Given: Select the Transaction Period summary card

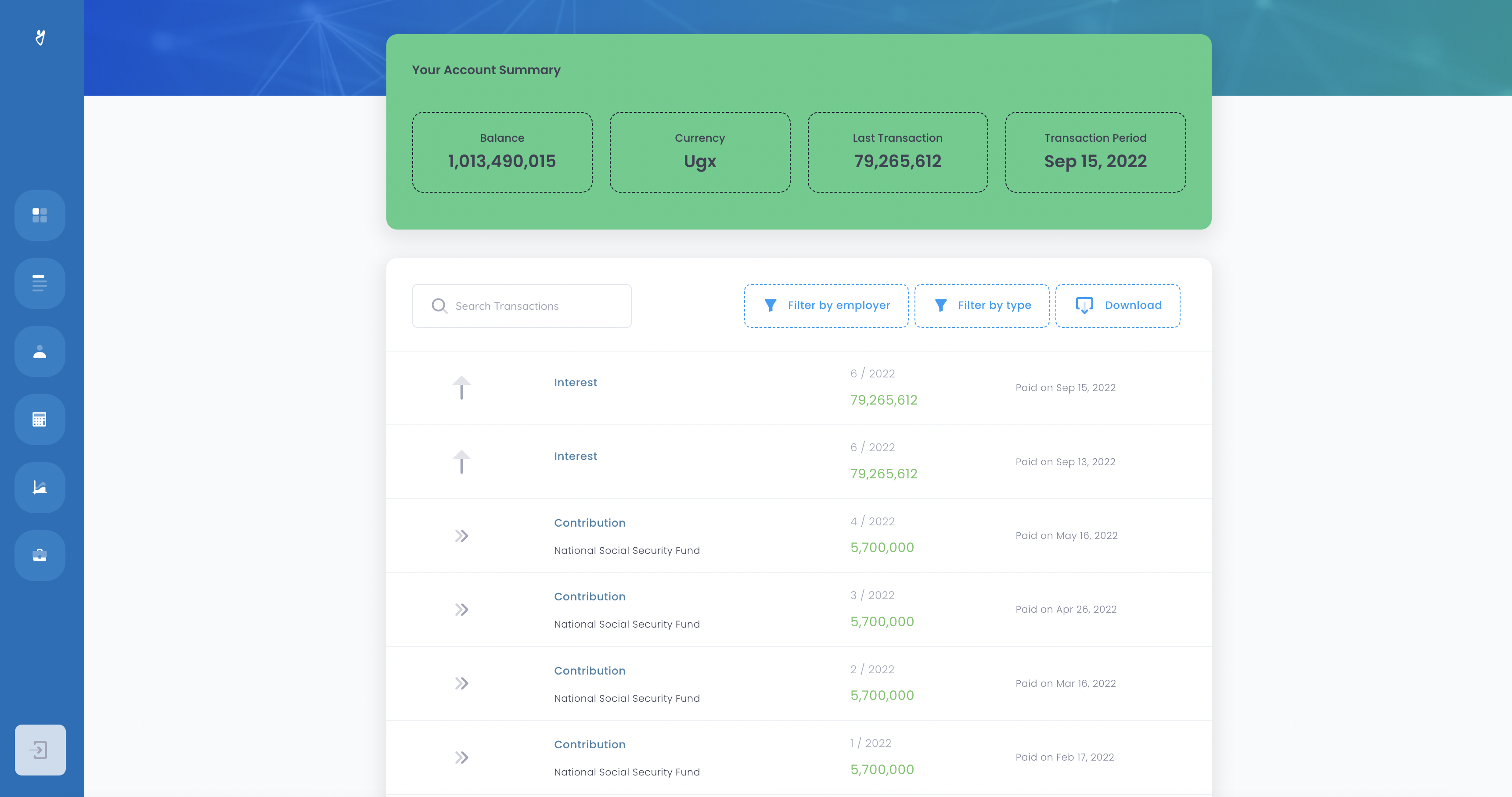Looking at the screenshot, I should [1094, 152].
